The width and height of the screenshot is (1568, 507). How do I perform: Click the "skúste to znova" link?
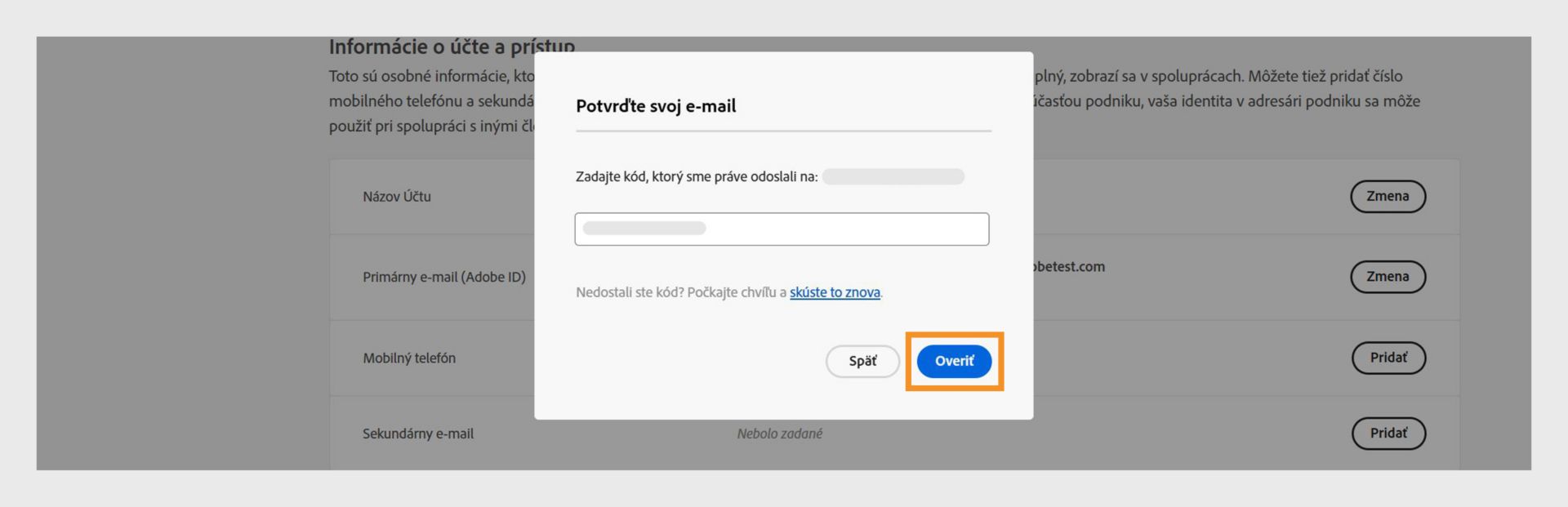point(834,292)
